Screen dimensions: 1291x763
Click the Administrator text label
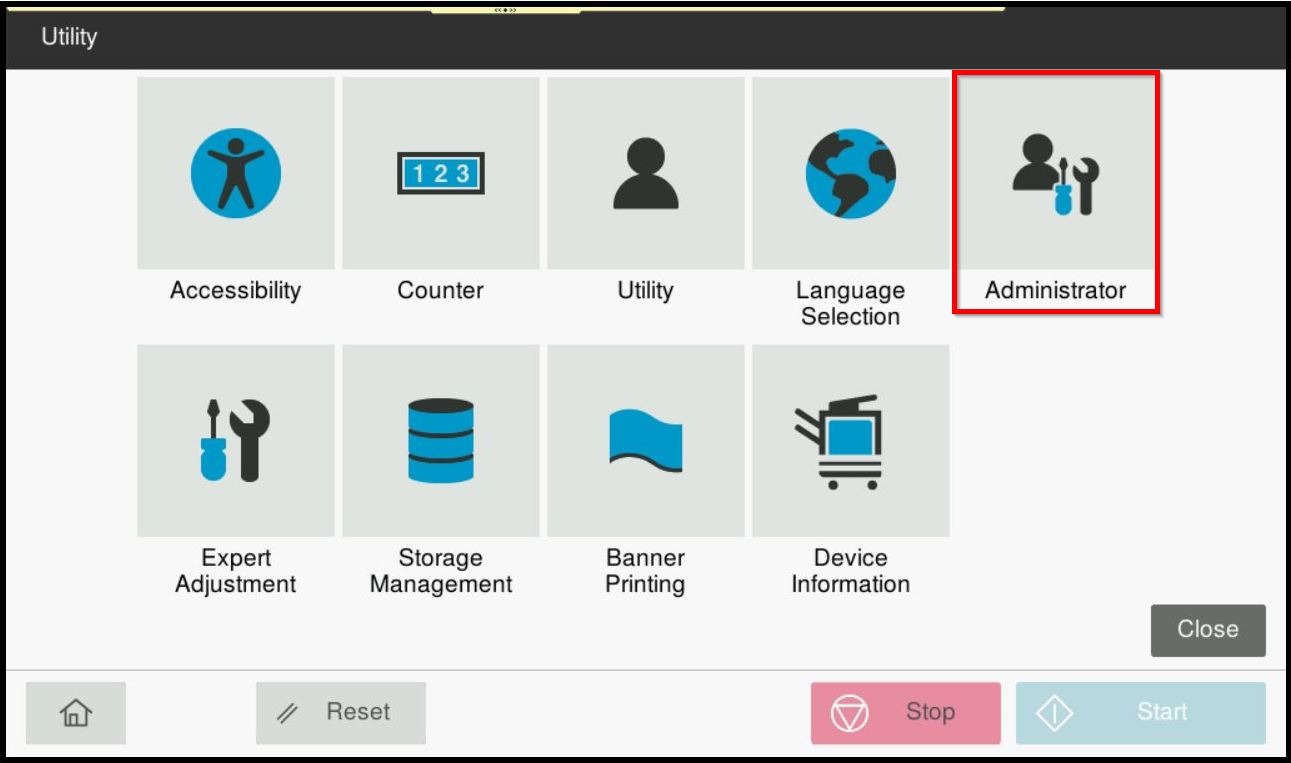tap(1055, 291)
